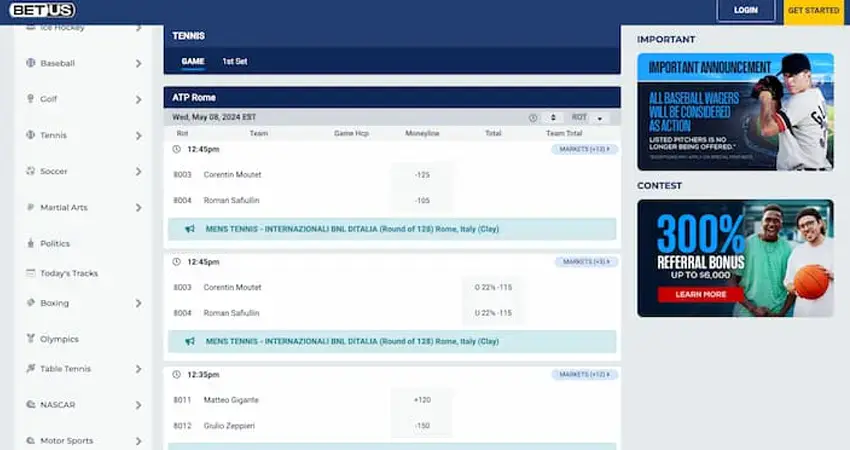Open the Important Announcement baseball banner
Screen dimensions: 850x450
pyautogui.click(x=736, y=112)
